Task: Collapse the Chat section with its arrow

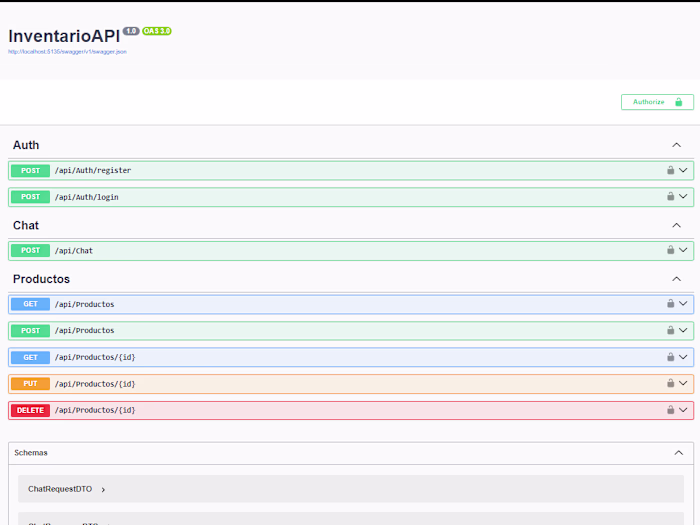Action: 676,225
